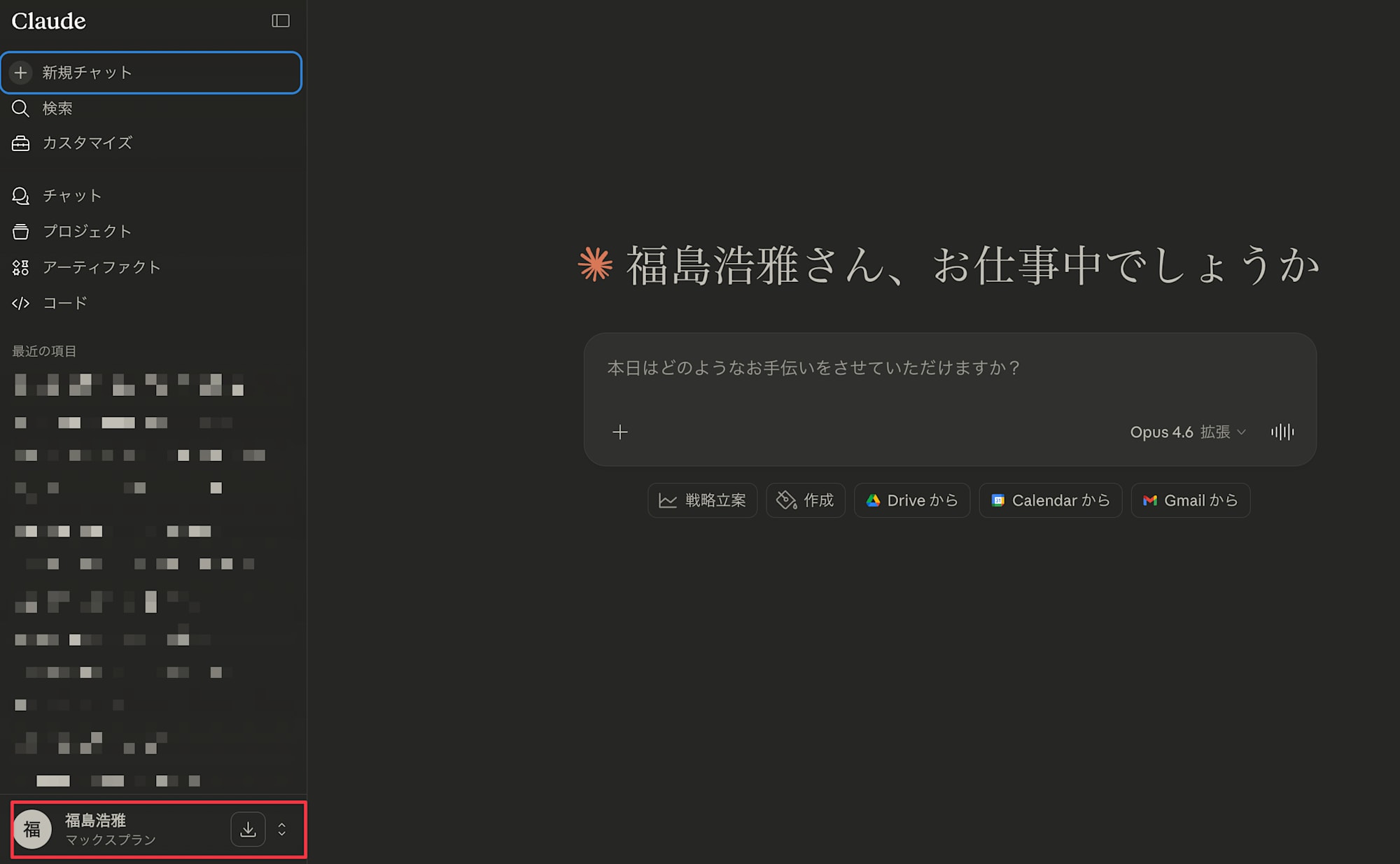Open カスタマイズ settings
The height and width of the screenshot is (864, 1400).
click(x=87, y=143)
